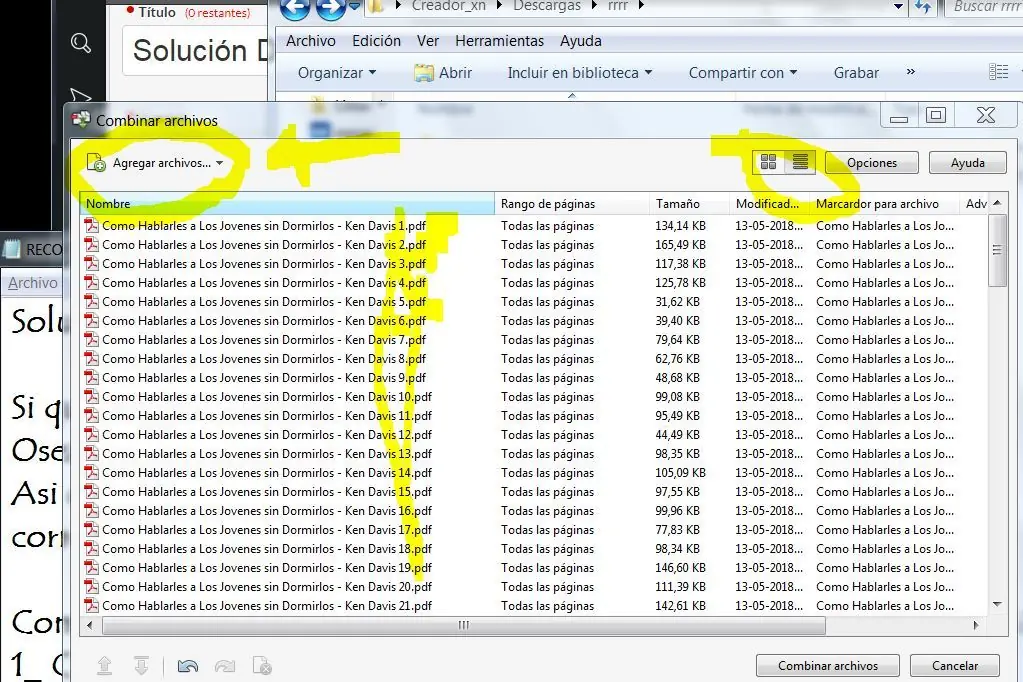Select the file Ken Davis 7.pdf

pyautogui.click(x=264, y=339)
